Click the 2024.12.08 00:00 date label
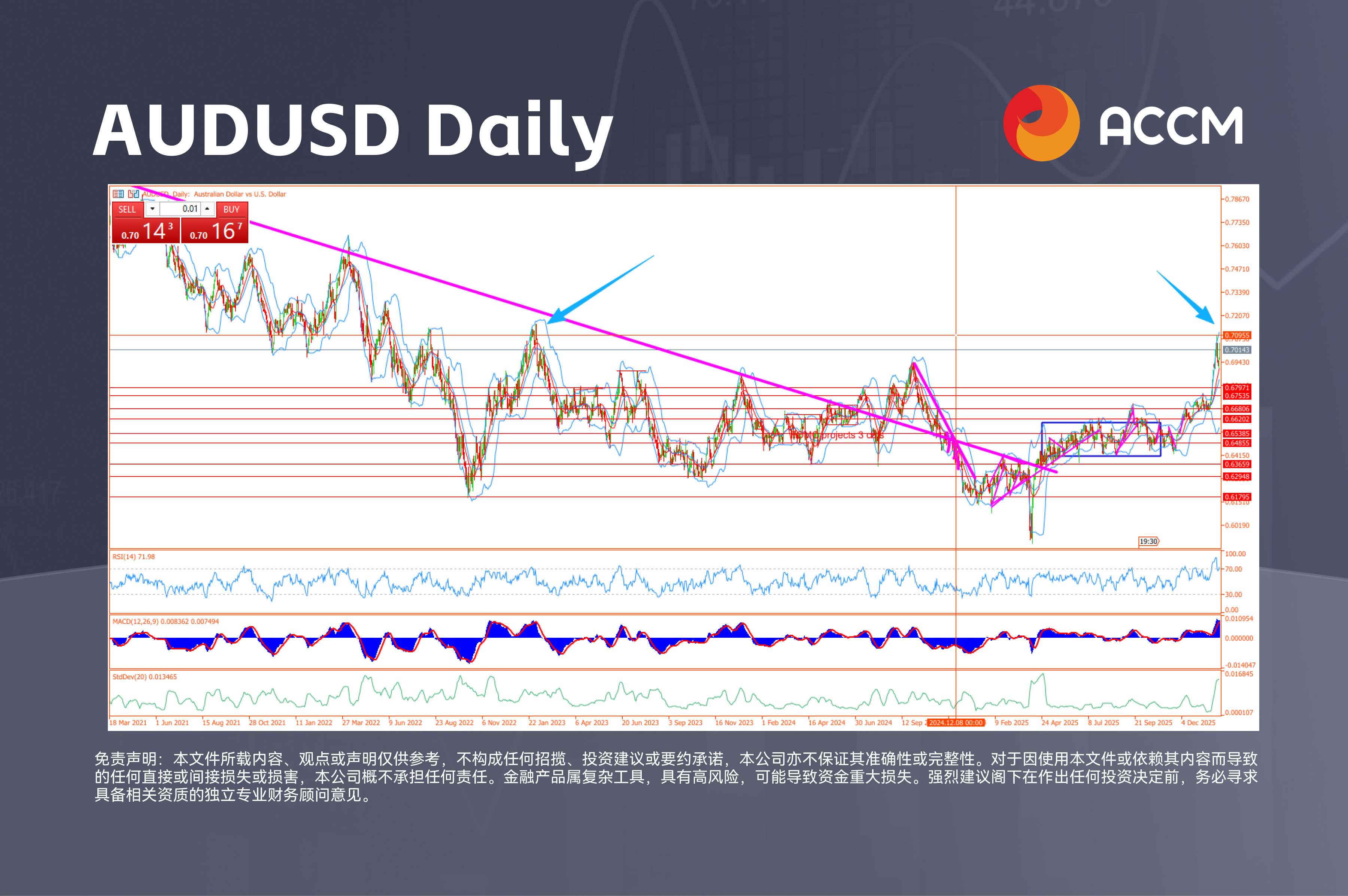Screen dimensions: 1348x896 coord(956,723)
